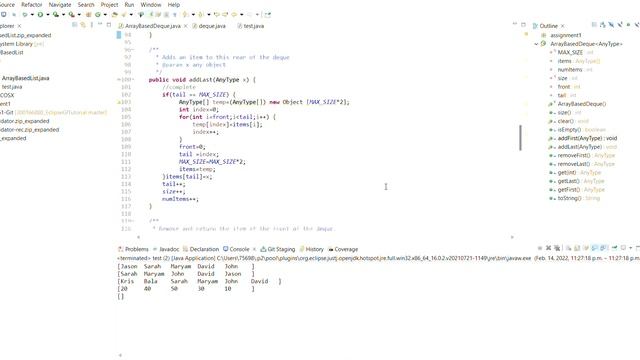Toggle Link with Editor in Package Explorer

(x=83, y=25)
